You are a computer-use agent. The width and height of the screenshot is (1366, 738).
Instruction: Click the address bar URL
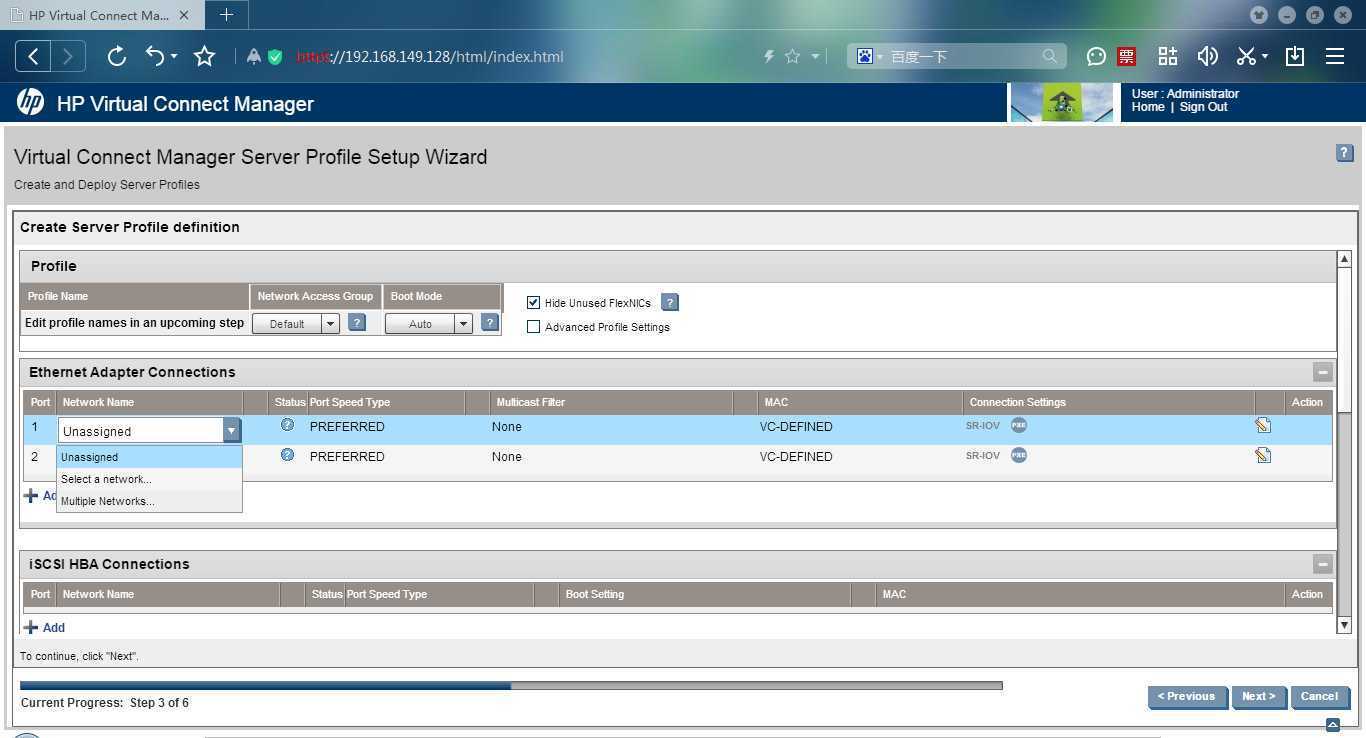tap(430, 57)
